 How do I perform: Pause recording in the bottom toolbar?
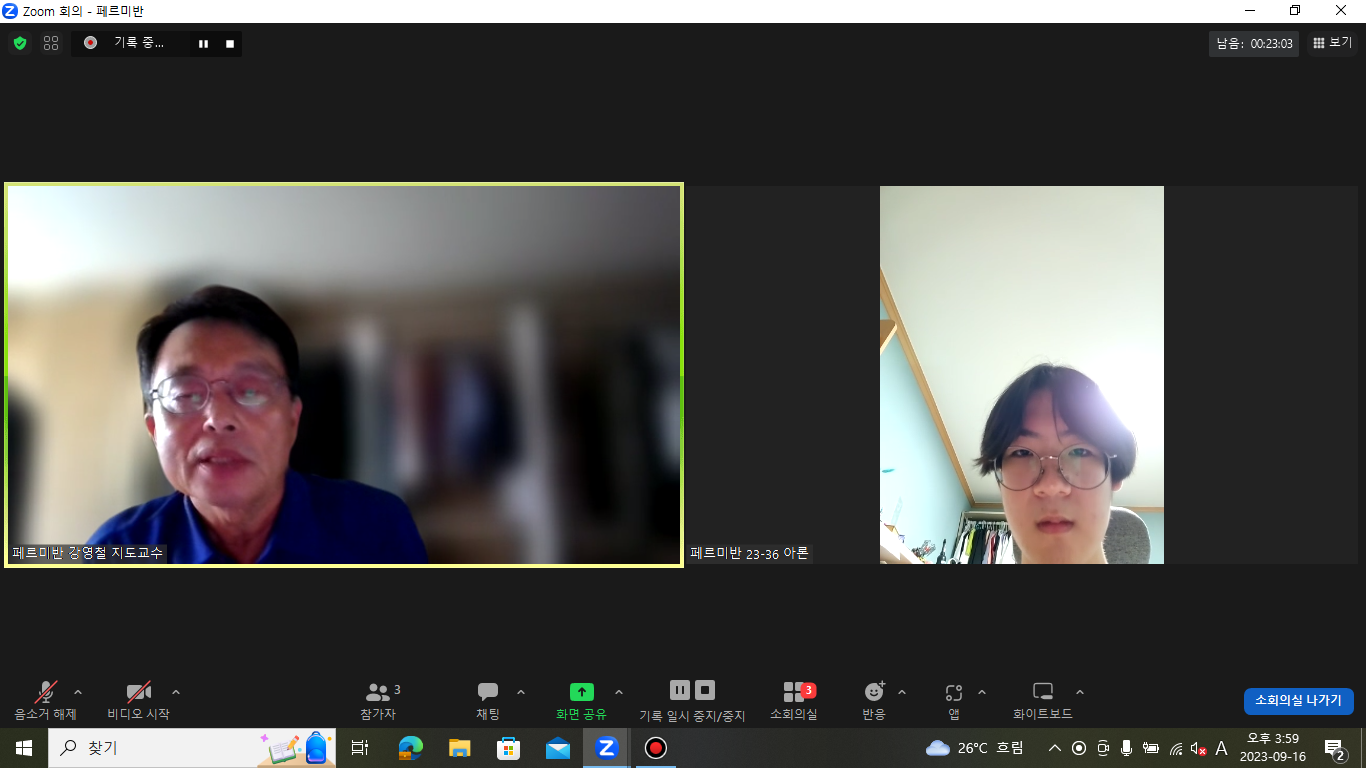[680, 690]
